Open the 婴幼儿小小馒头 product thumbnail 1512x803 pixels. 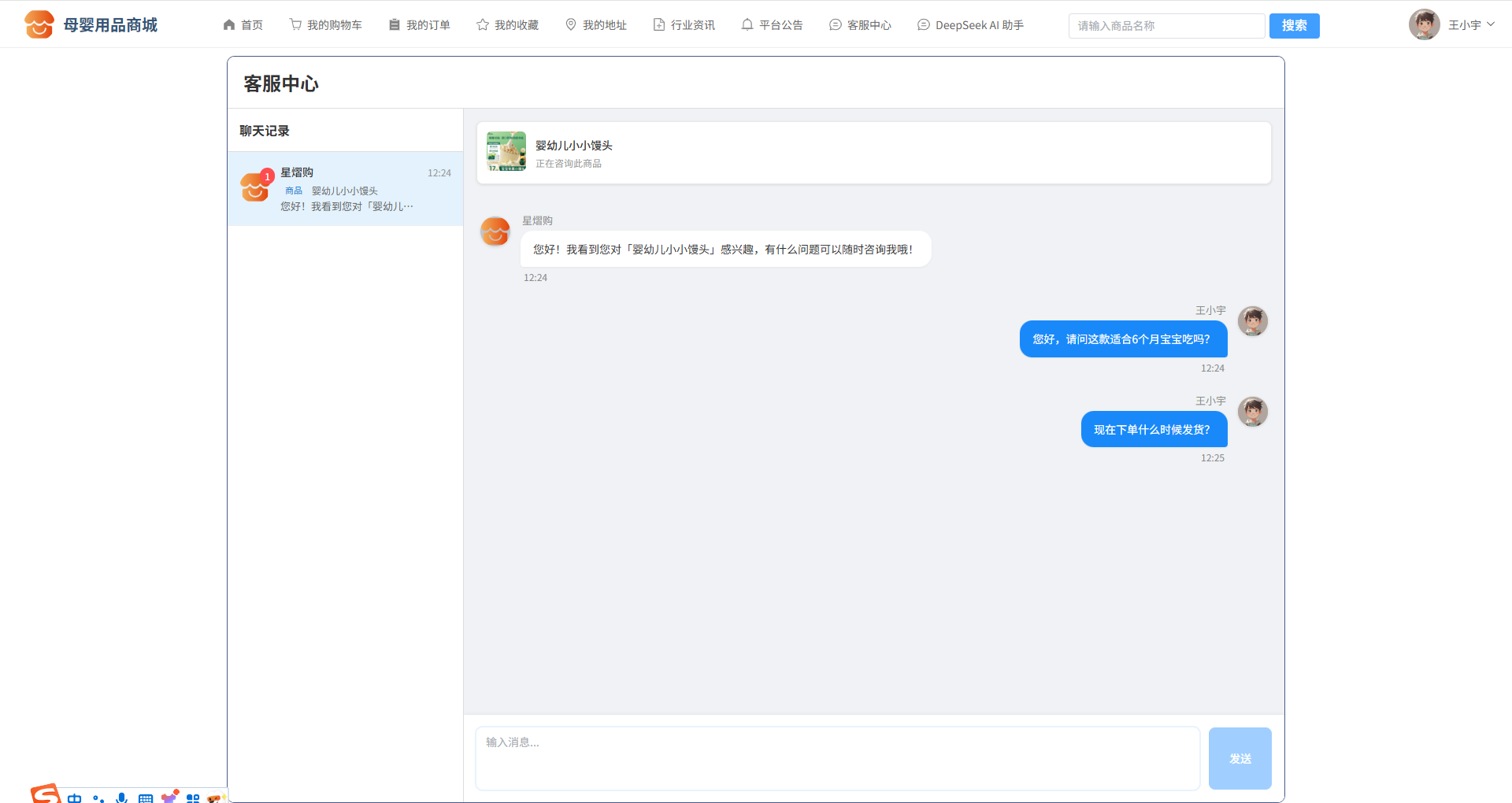[506, 151]
